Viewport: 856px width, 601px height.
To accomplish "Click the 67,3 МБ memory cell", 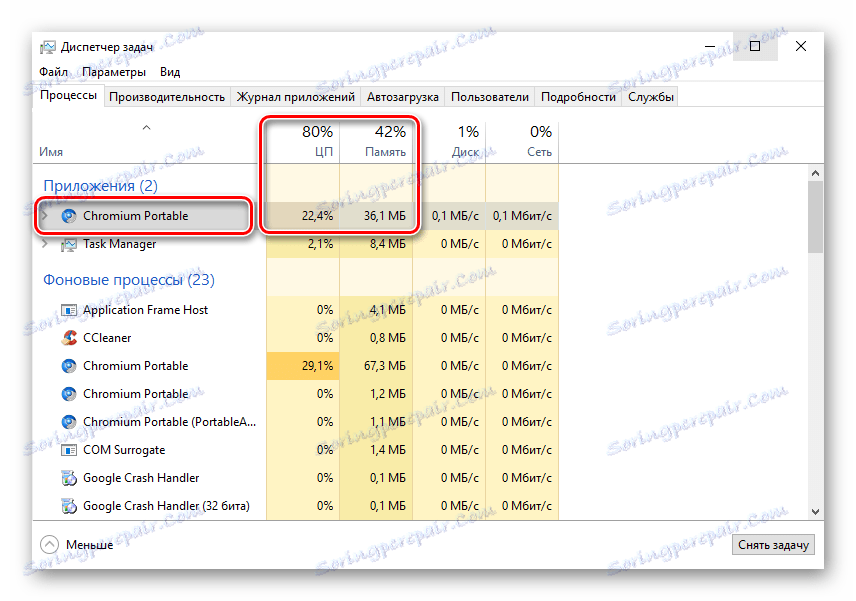I will point(376,366).
